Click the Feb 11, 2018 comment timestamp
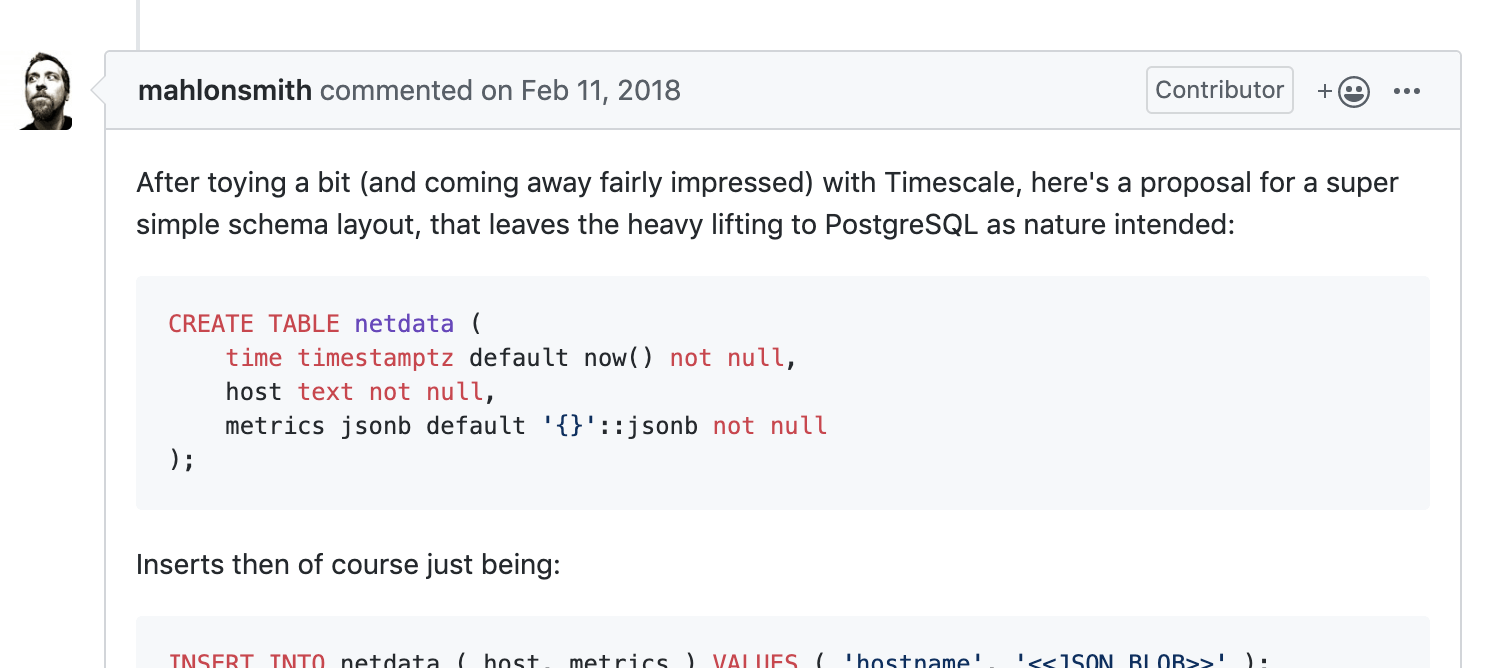 600,91
